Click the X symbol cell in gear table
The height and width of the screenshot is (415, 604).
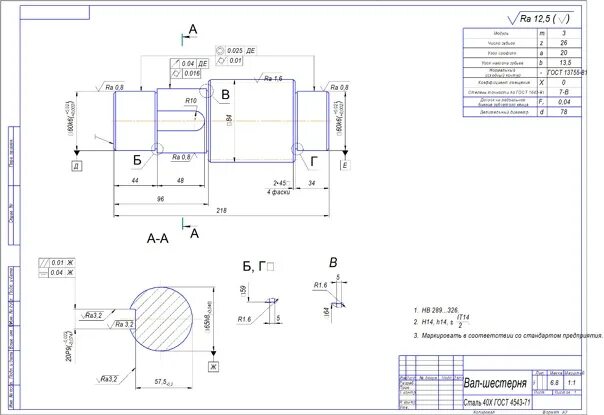pyautogui.click(x=541, y=82)
